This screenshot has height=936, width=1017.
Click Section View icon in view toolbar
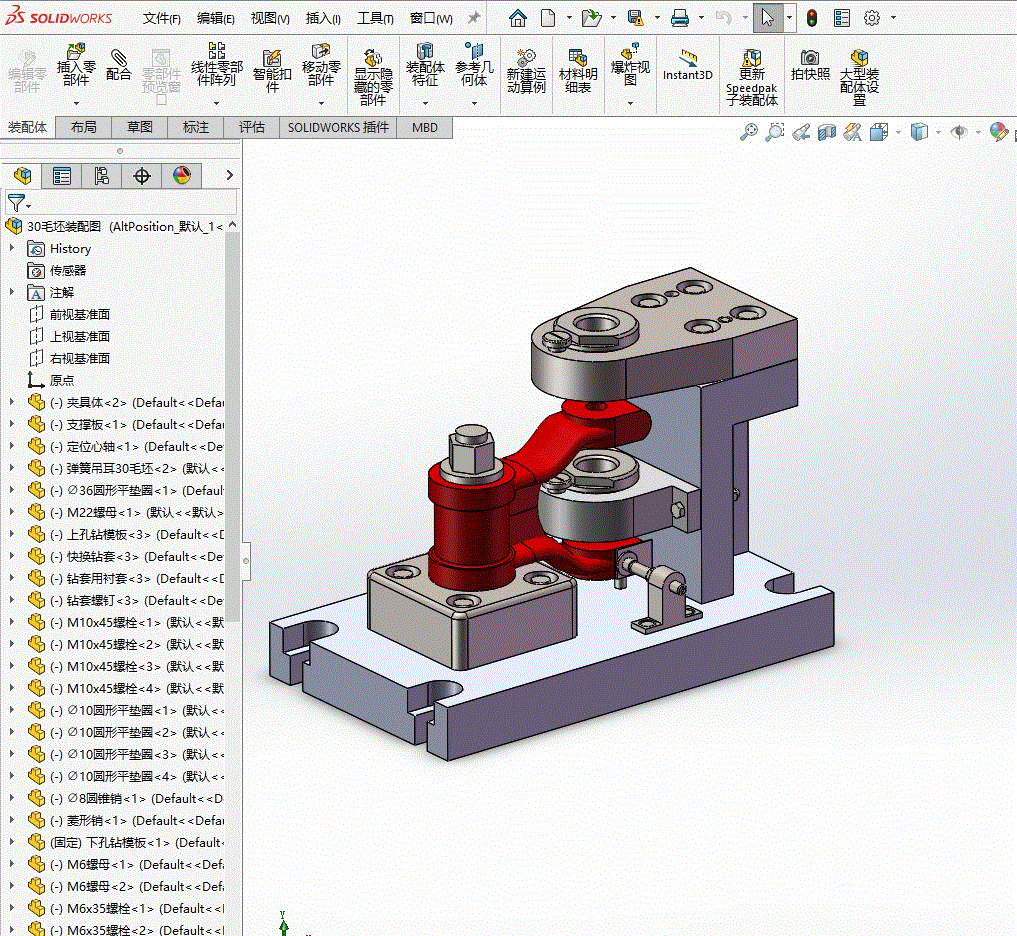(826, 132)
